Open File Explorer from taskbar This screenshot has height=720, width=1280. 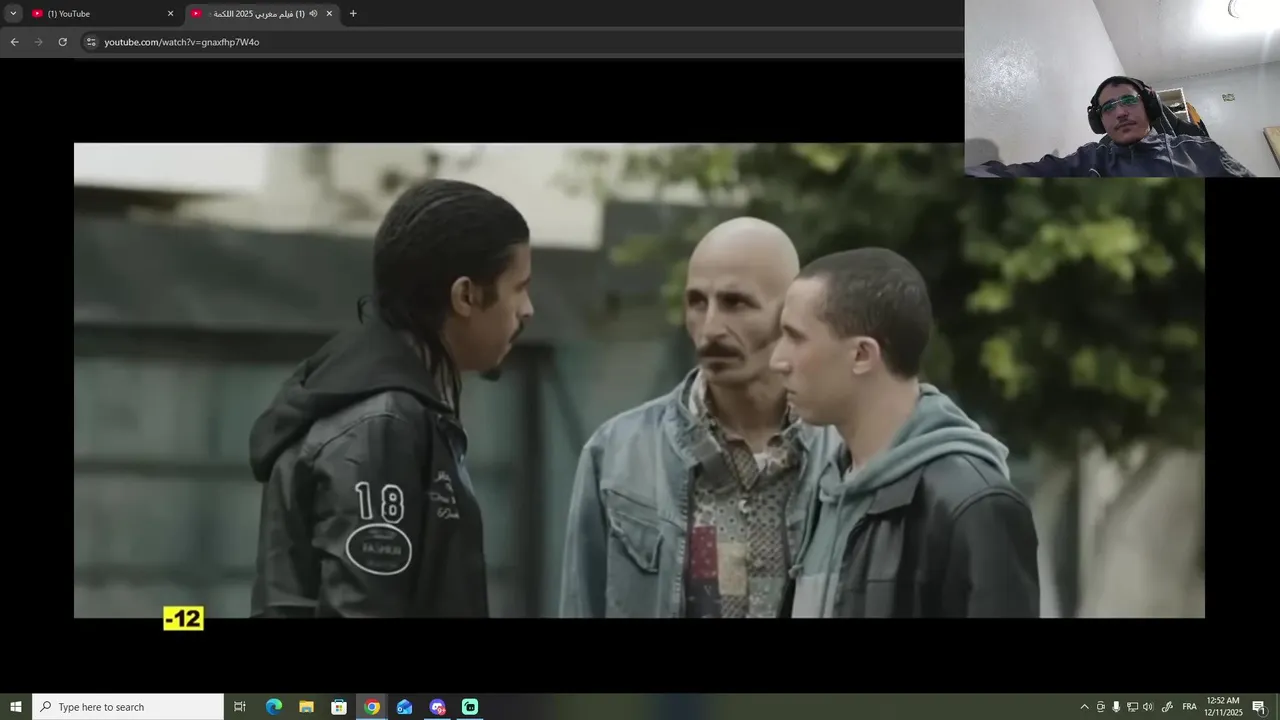pyautogui.click(x=306, y=707)
